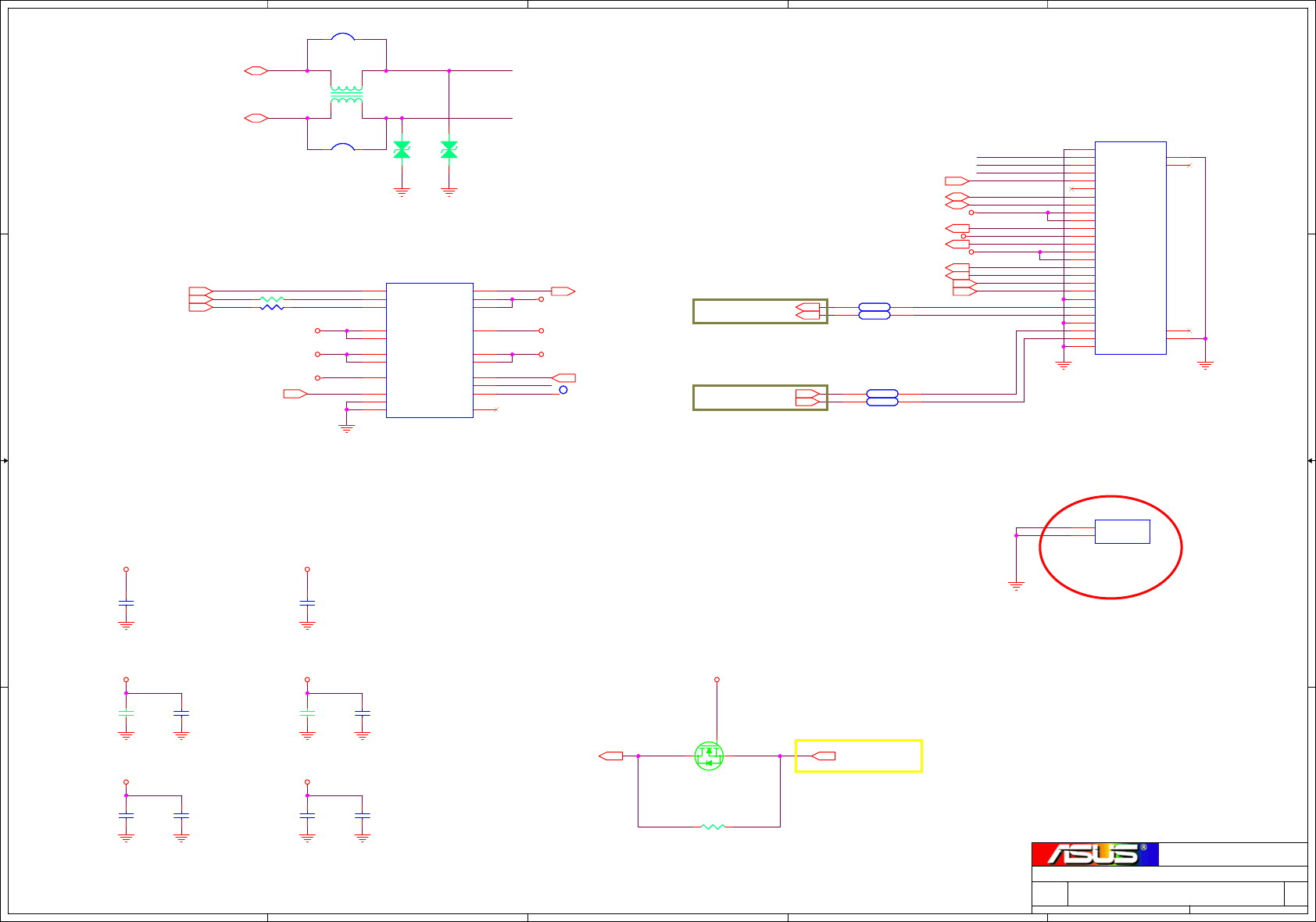Click the frame arrow marker on the left border
Screen dimensions: 1316x922
pyautogui.click(x=5, y=461)
